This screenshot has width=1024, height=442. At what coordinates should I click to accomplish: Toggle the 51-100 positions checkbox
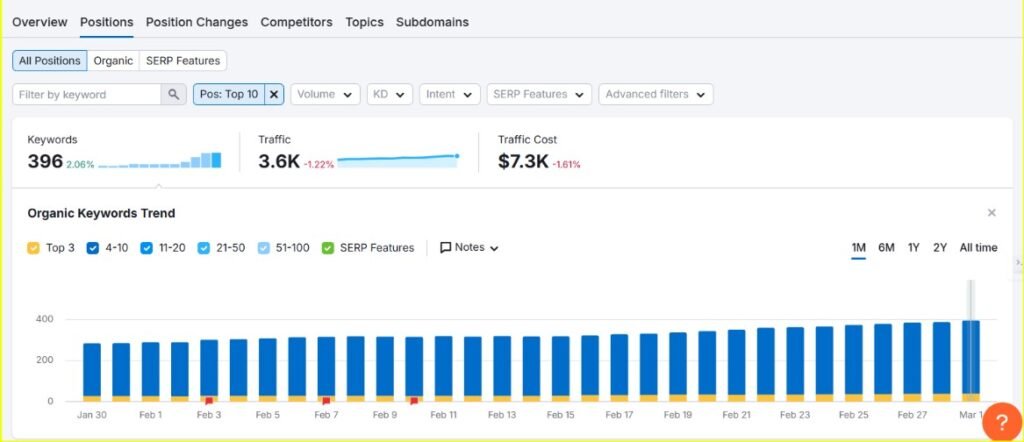263,248
